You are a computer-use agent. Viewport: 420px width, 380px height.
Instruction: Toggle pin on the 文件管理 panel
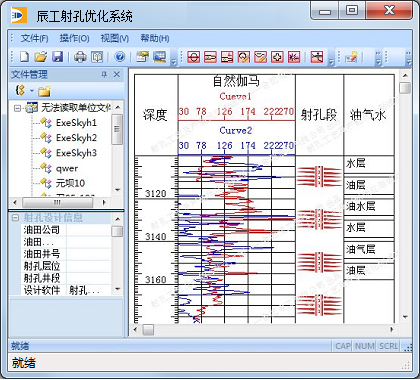coord(104,74)
